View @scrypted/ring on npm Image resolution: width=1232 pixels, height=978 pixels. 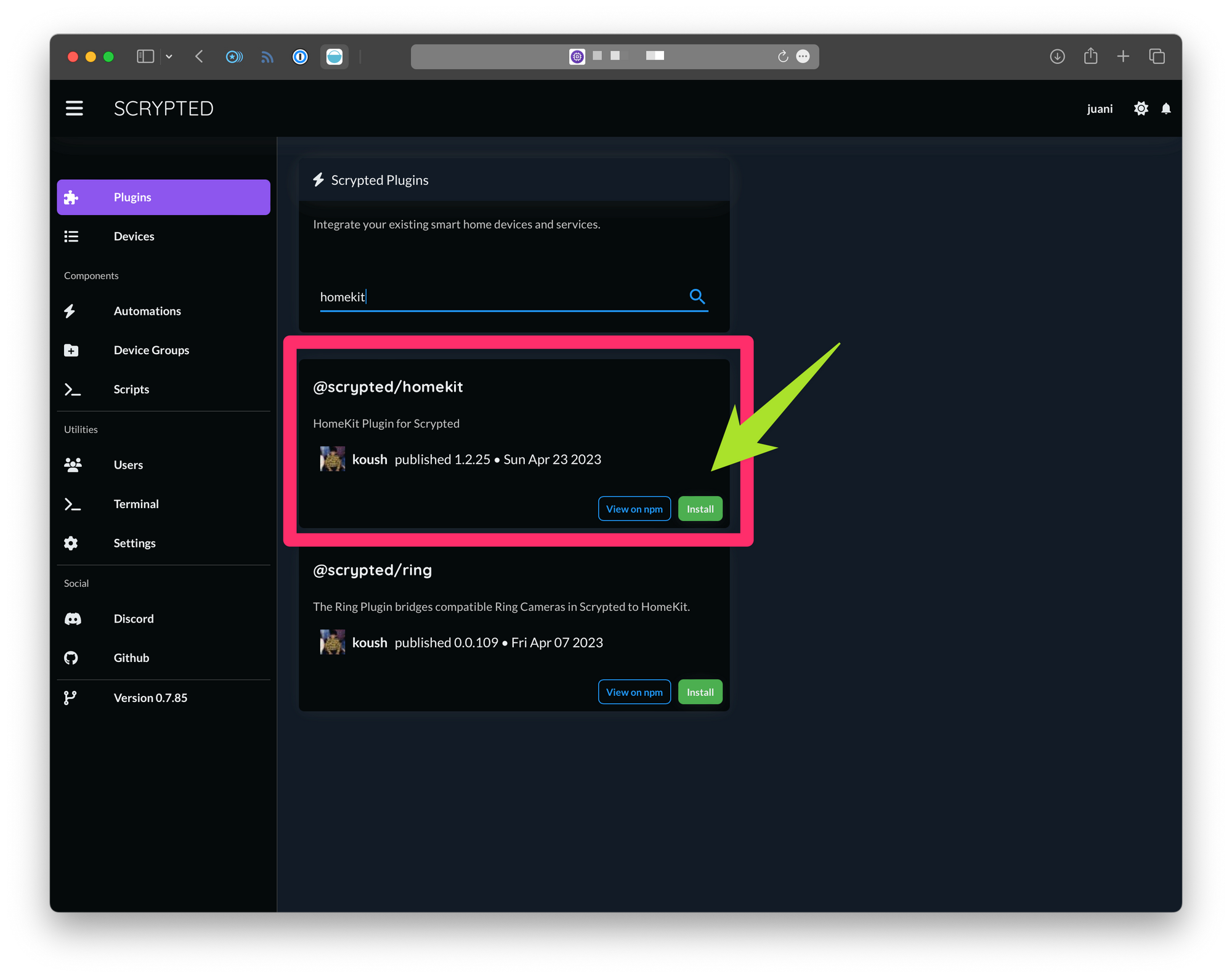pyautogui.click(x=634, y=692)
